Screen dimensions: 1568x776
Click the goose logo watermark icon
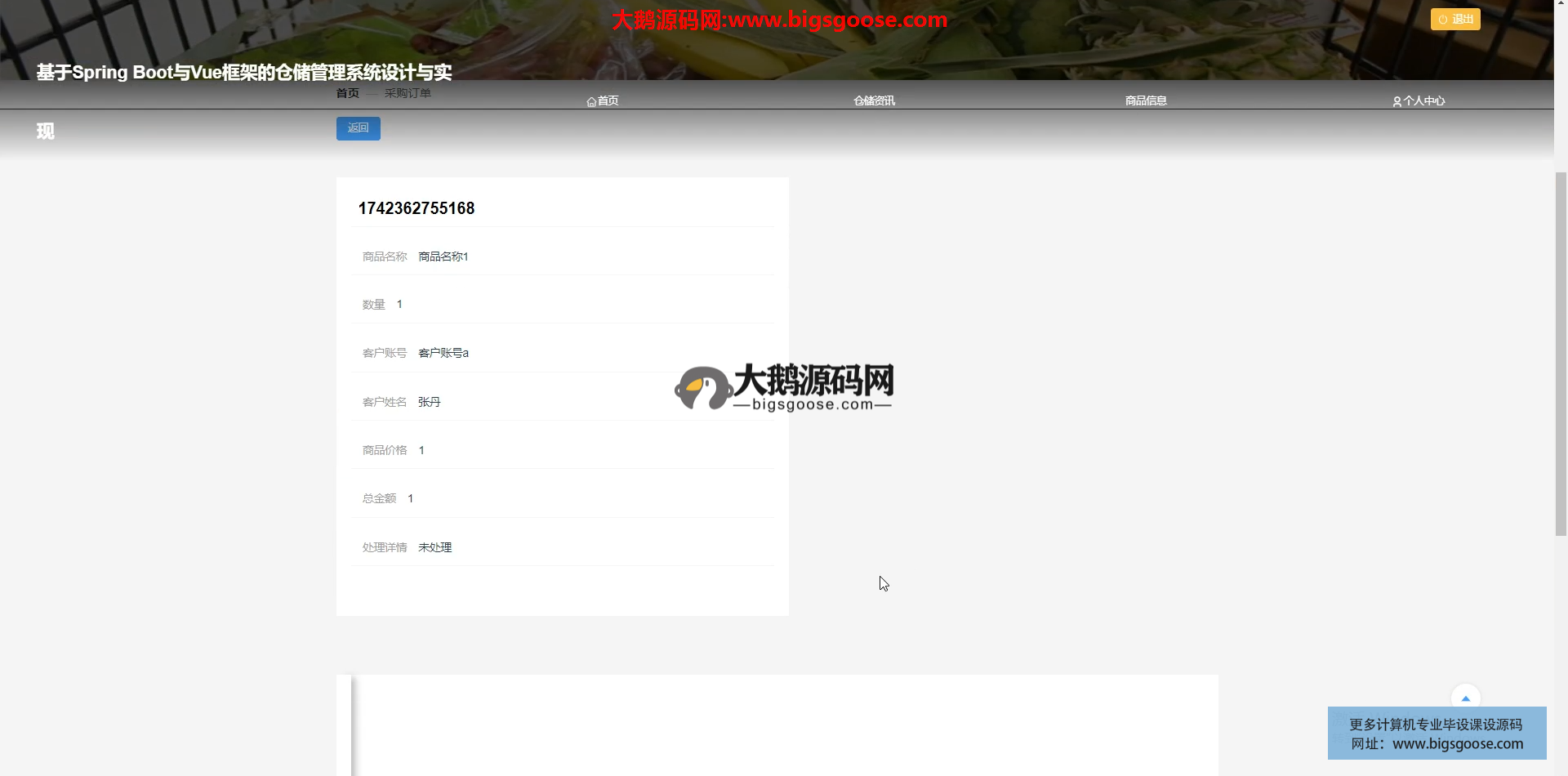point(702,388)
